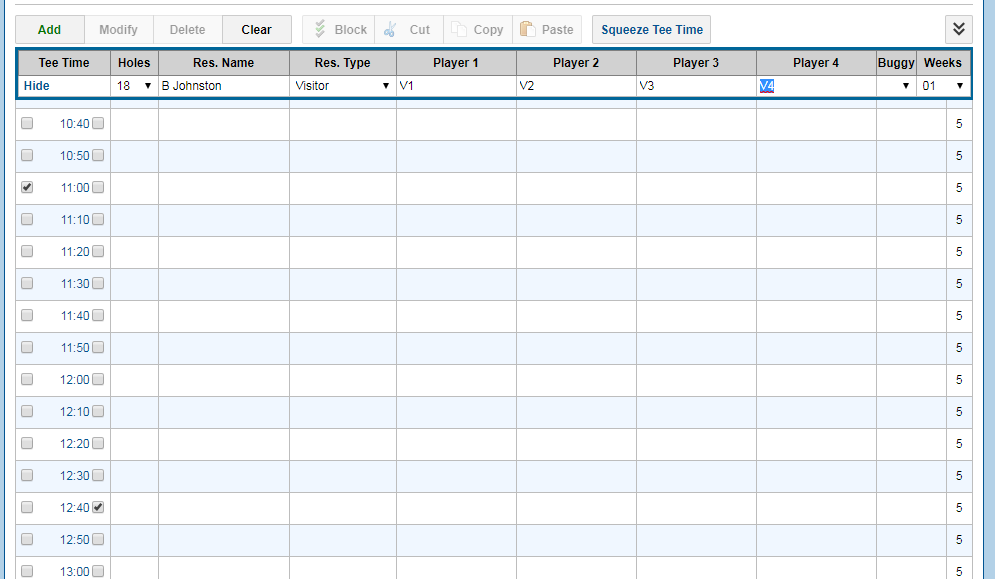Click the Player 1 field containing V1

point(456,86)
